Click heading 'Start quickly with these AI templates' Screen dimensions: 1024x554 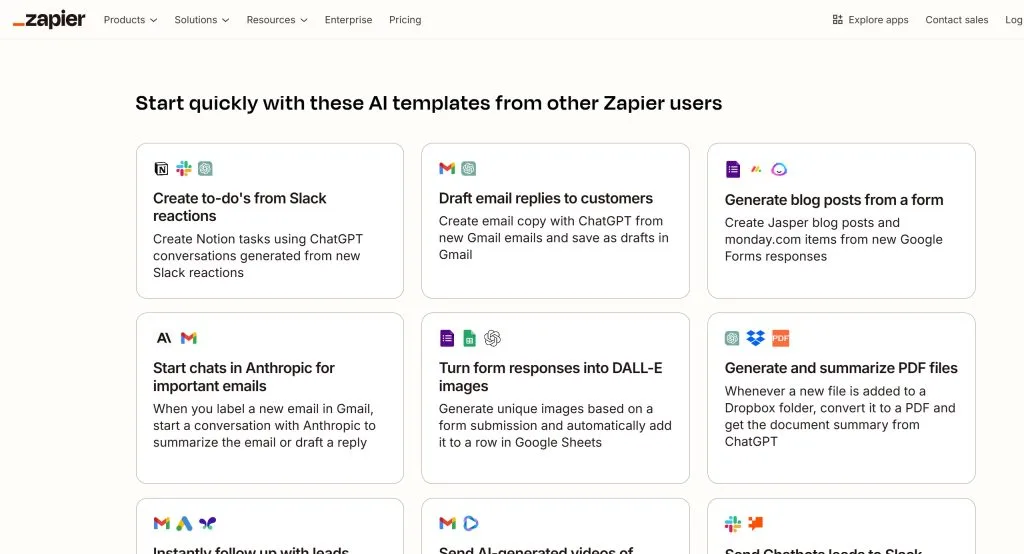[428, 103]
